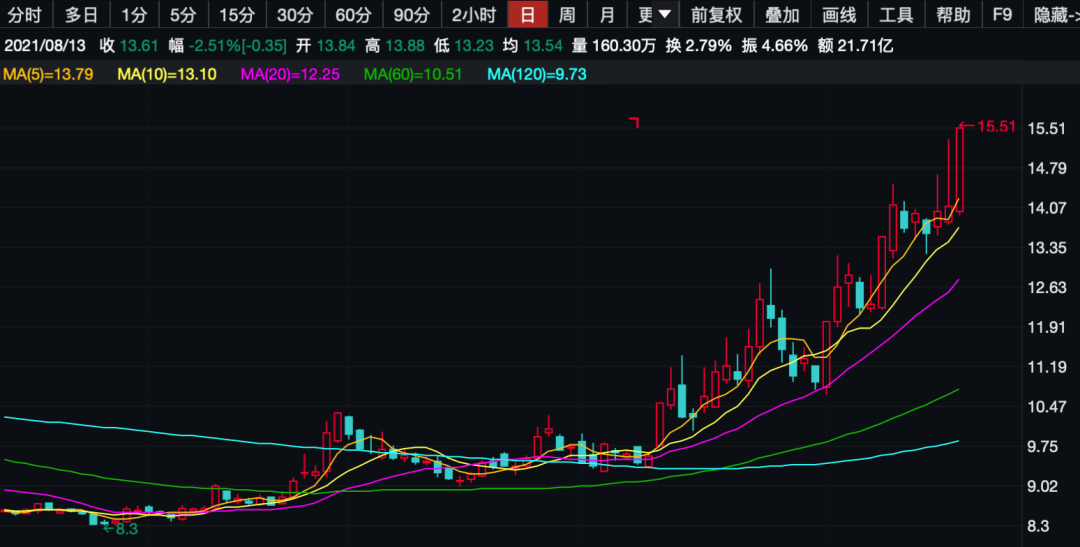Switch to 90分 candlestick period
Image resolution: width=1080 pixels, height=547 pixels.
(411, 14)
